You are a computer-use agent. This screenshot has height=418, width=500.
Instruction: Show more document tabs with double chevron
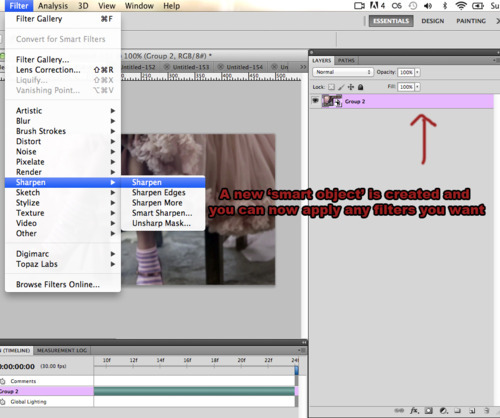[x=303, y=67]
